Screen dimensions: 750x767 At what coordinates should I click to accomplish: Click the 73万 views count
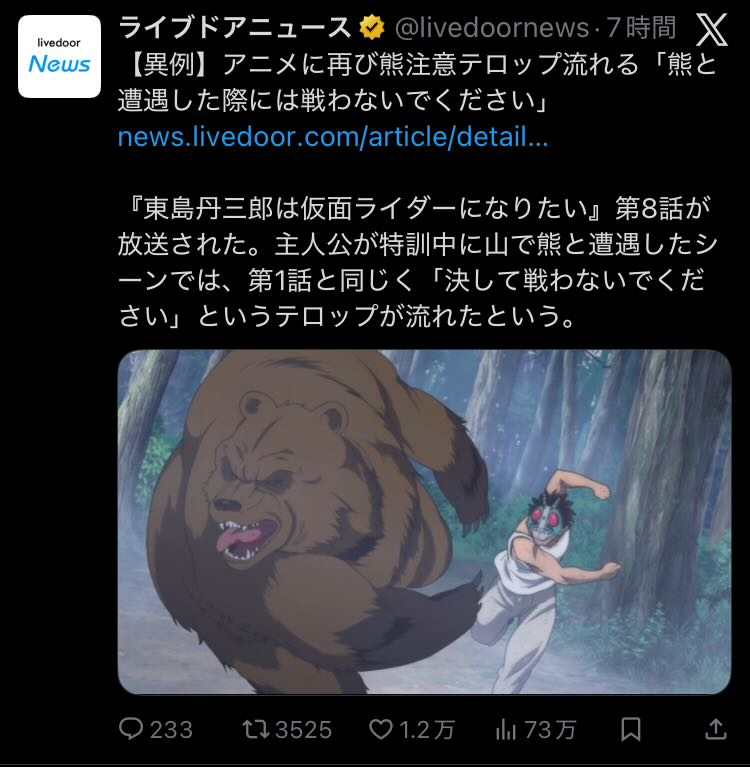point(550,730)
